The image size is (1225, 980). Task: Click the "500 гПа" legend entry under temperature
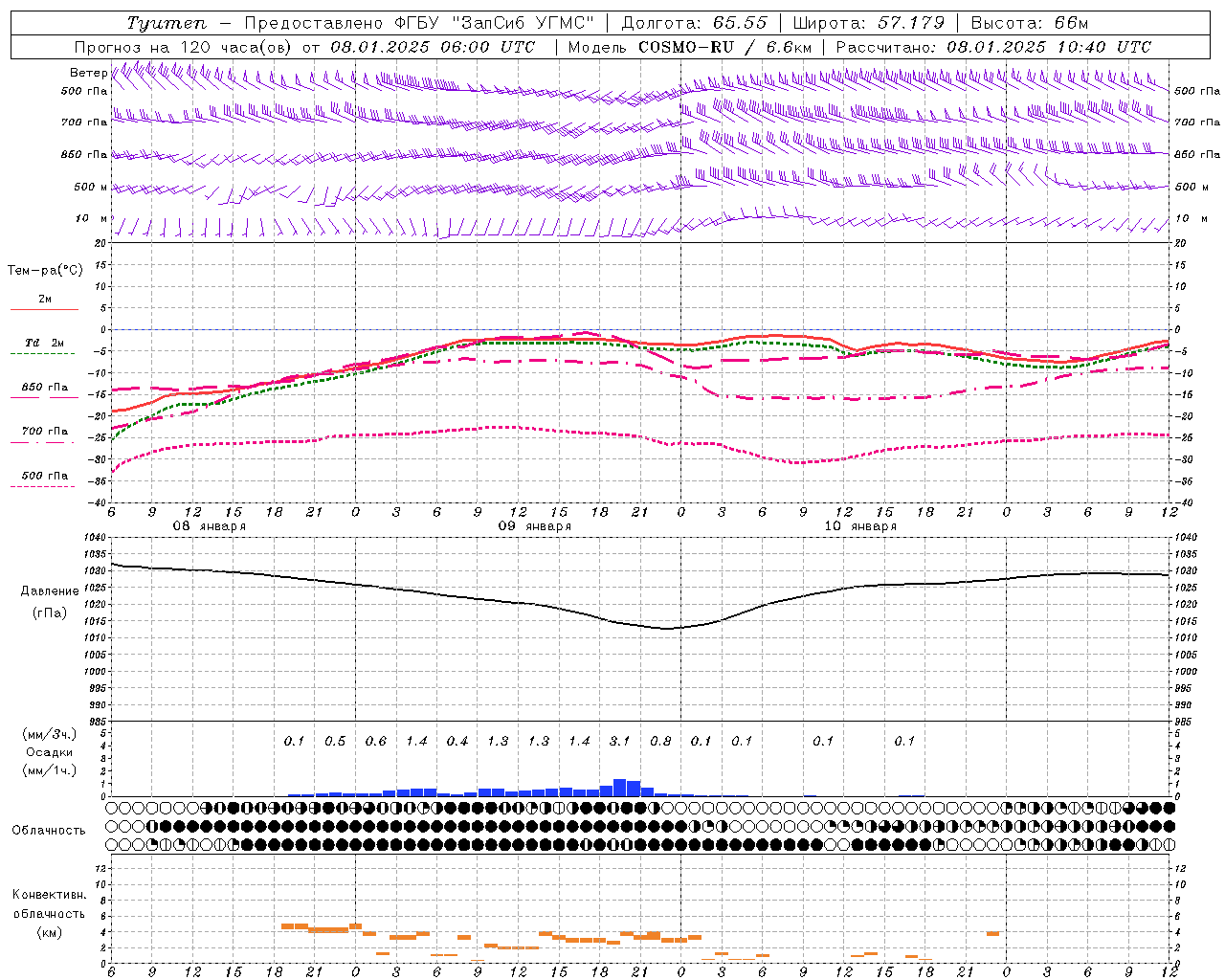click(x=45, y=476)
